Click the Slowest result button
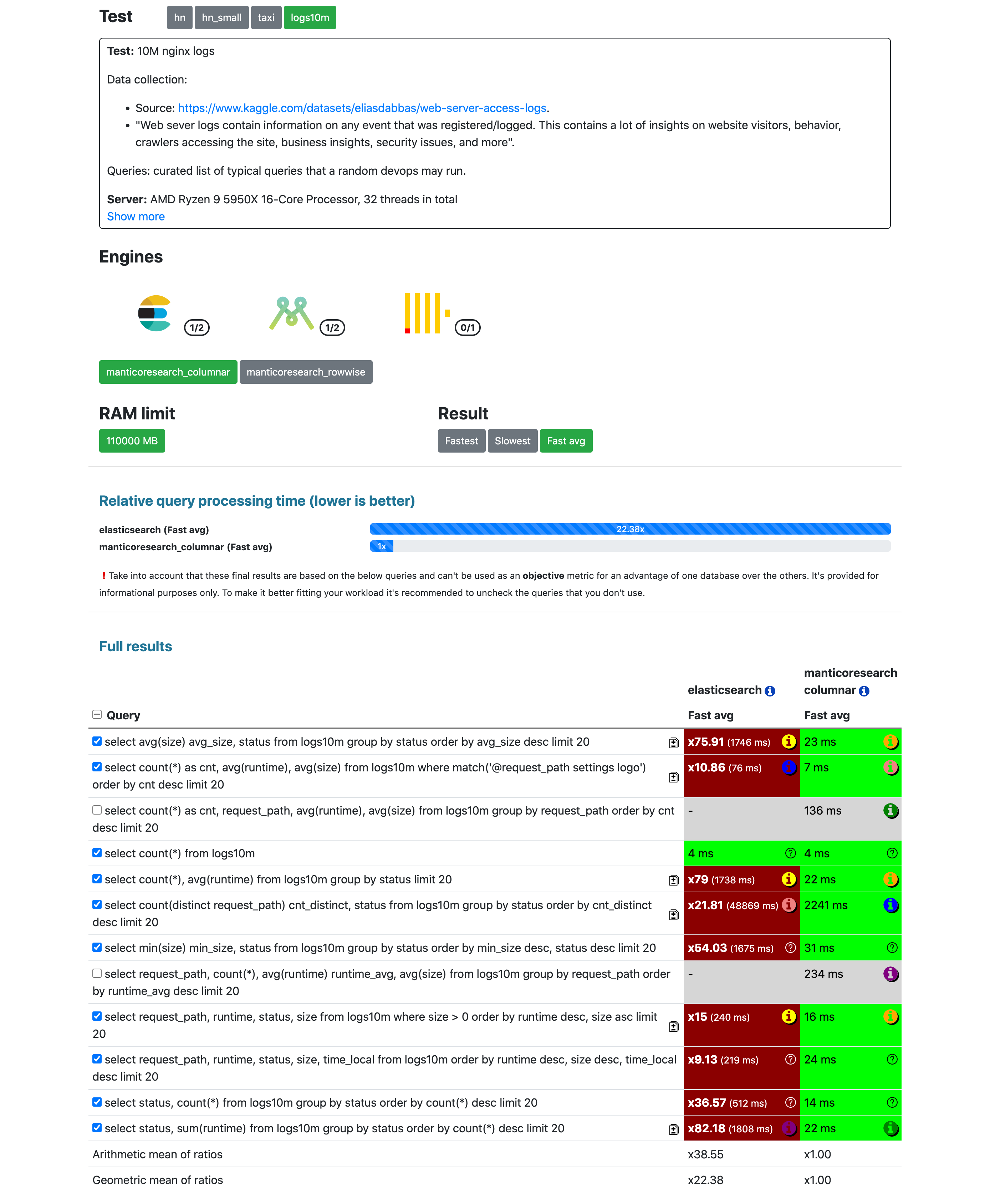The width and height of the screenshot is (990, 1204). [x=511, y=440]
